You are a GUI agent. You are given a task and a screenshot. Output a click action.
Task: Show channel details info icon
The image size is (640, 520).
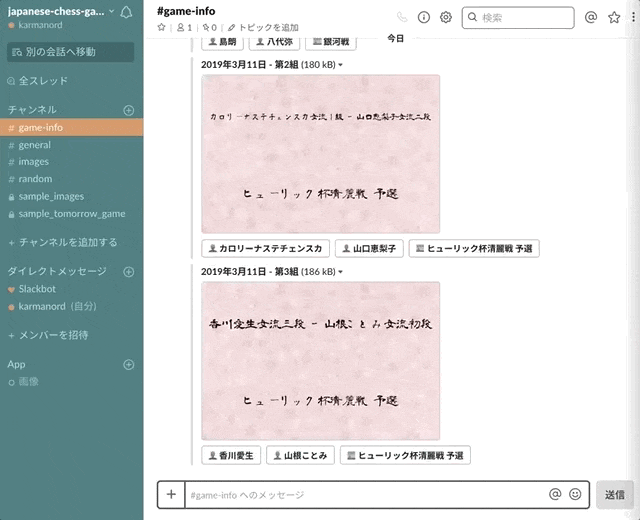coord(424,17)
